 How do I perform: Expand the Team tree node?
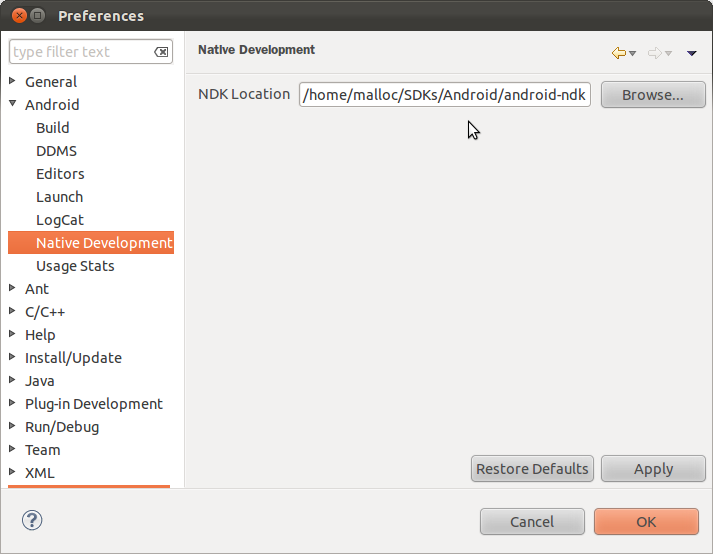click(x=12, y=449)
